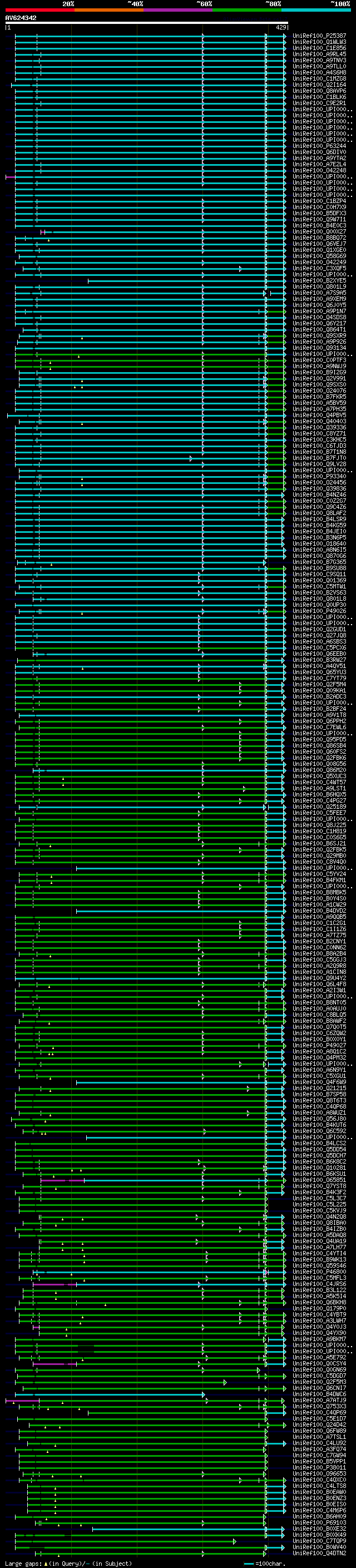Open hit UniRef100_C1E856
The width and height of the screenshot is (356, 1568).
(x=319, y=48)
